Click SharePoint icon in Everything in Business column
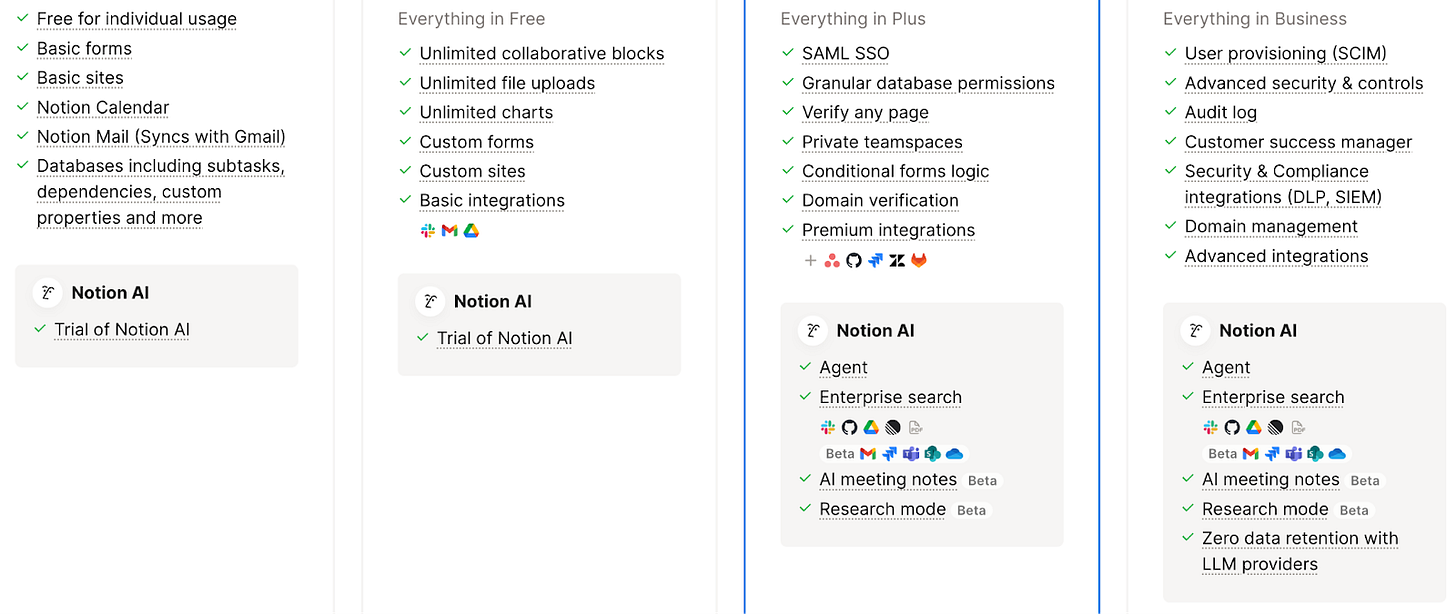The height and width of the screenshot is (614, 1456). [x=1315, y=454]
